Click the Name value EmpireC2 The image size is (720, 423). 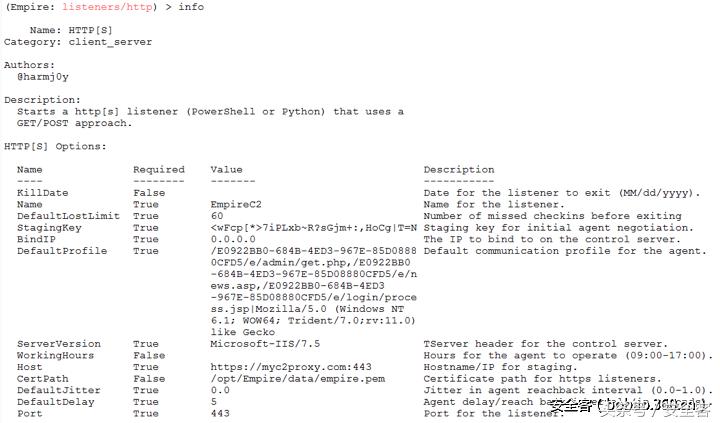point(236,204)
